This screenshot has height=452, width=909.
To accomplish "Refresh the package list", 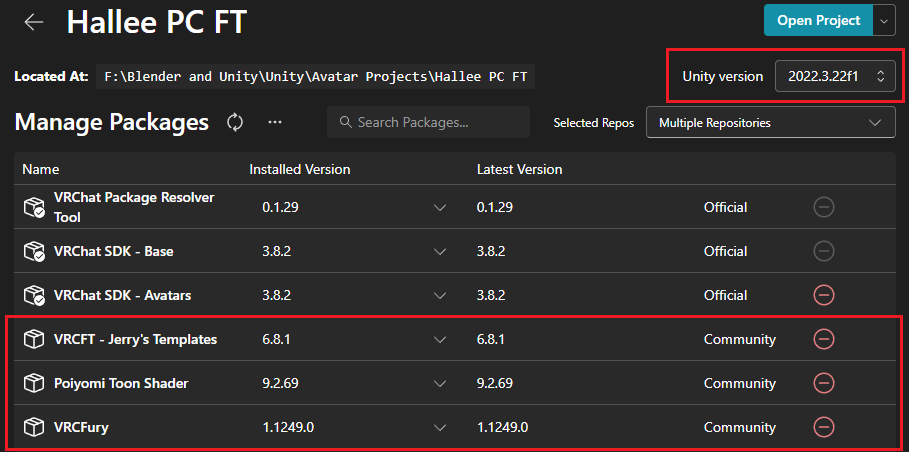I will point(235,122).
